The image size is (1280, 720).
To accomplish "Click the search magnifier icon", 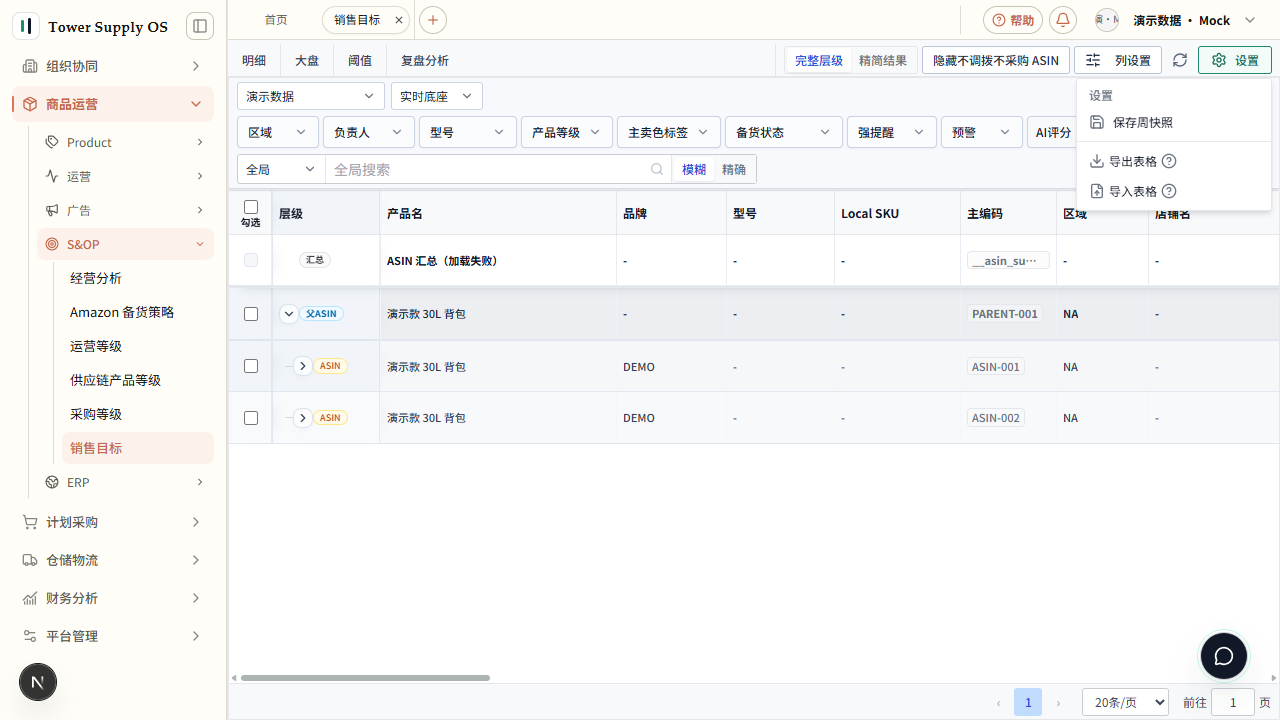I will pyautogui.click(x=657, y=170).
